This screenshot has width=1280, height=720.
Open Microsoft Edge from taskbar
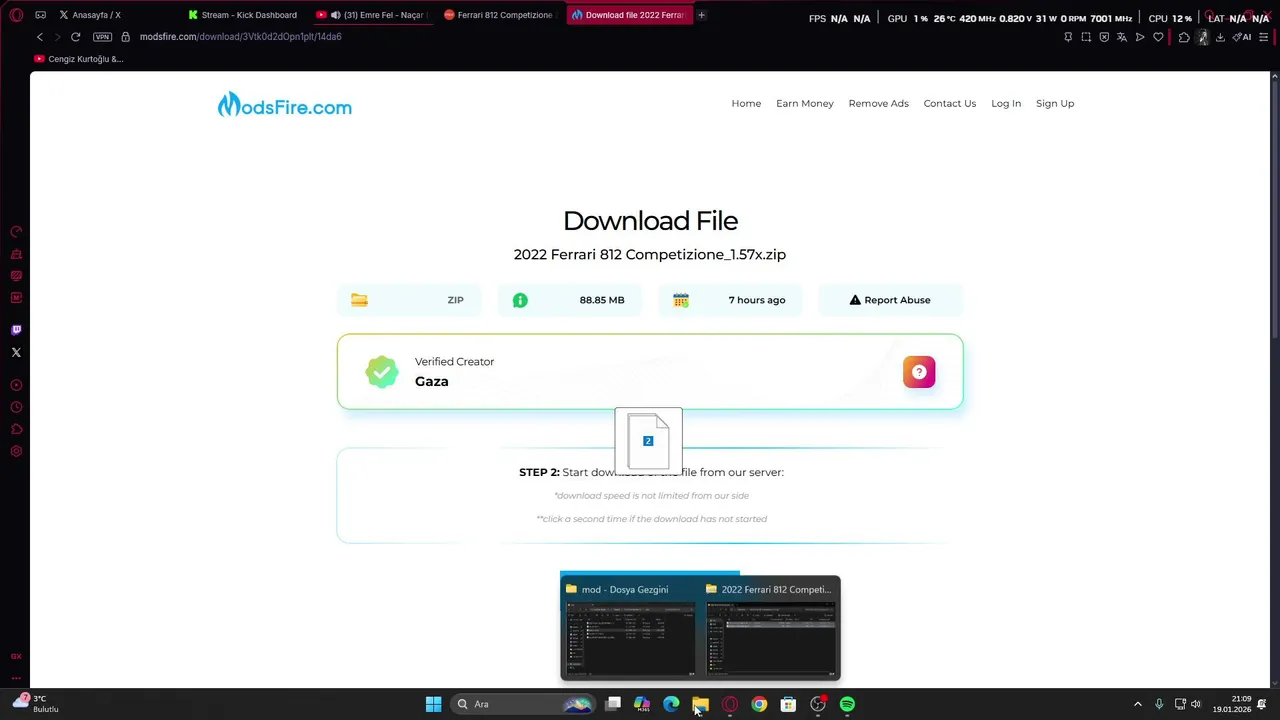point(671,704)
